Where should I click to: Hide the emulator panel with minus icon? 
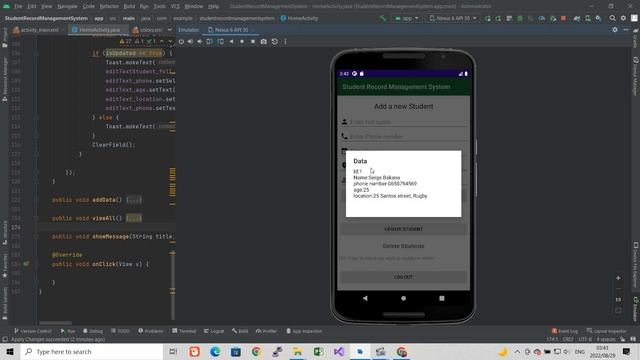pos(626,30)
